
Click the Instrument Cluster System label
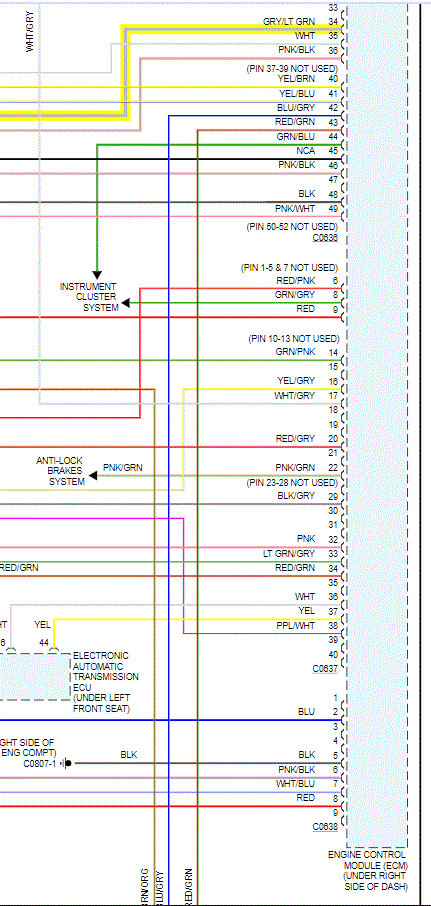point(88,297)
